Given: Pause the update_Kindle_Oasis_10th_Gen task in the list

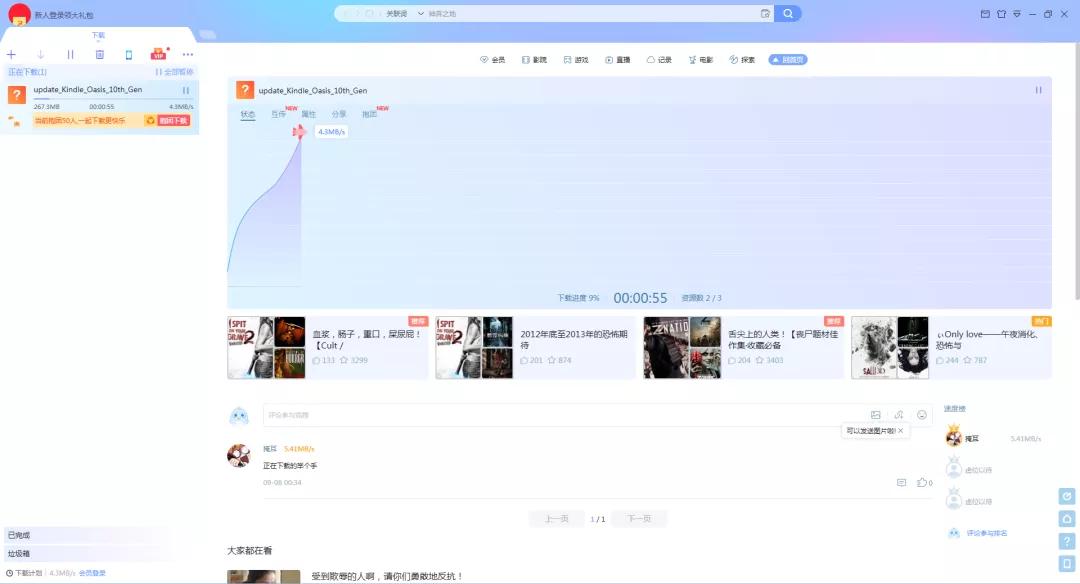Looking at the screenshot, I should click(x=185, y=90).
